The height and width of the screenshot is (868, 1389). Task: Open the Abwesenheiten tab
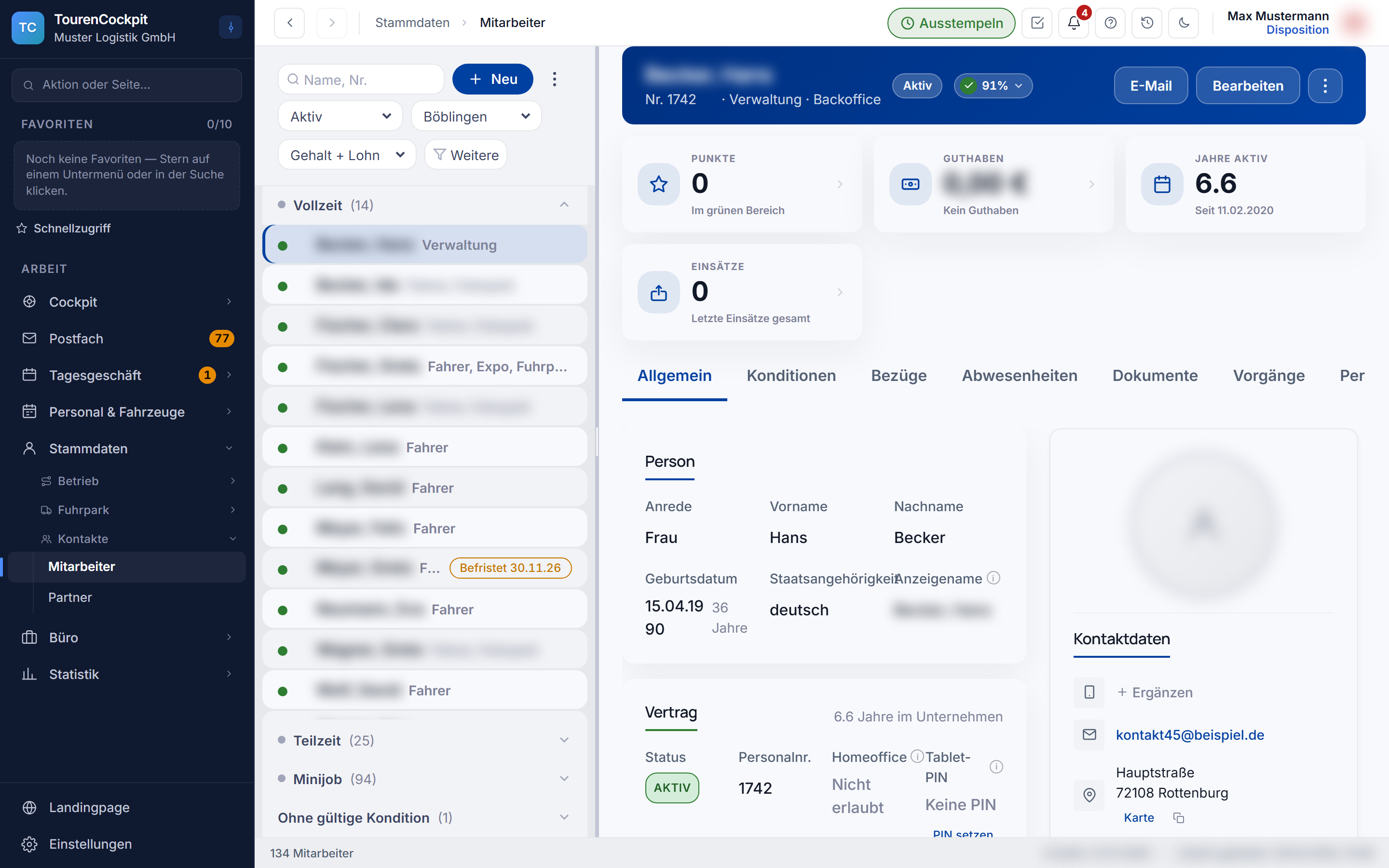click(1020, 376)
